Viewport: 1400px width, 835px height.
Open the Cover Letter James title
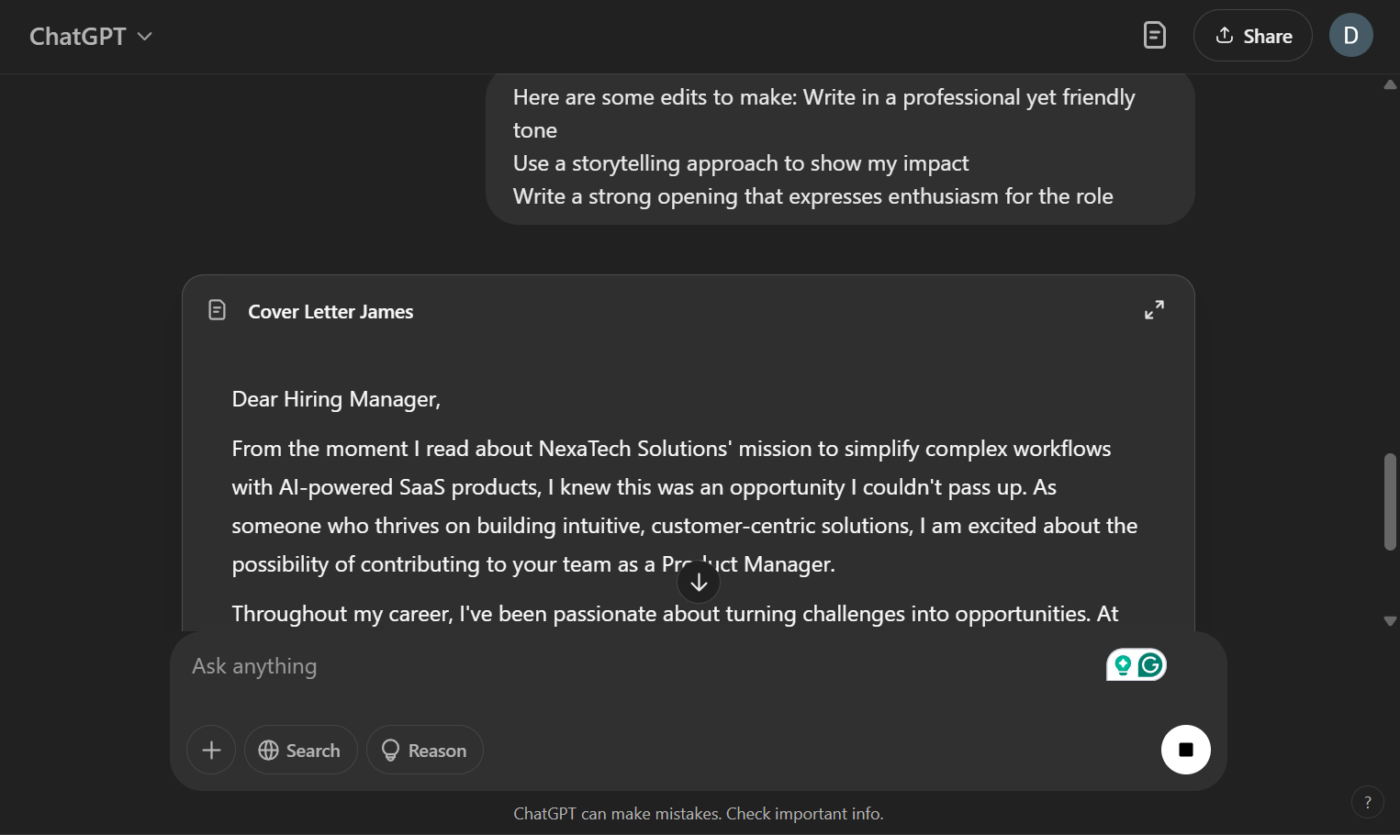point(330,311)
